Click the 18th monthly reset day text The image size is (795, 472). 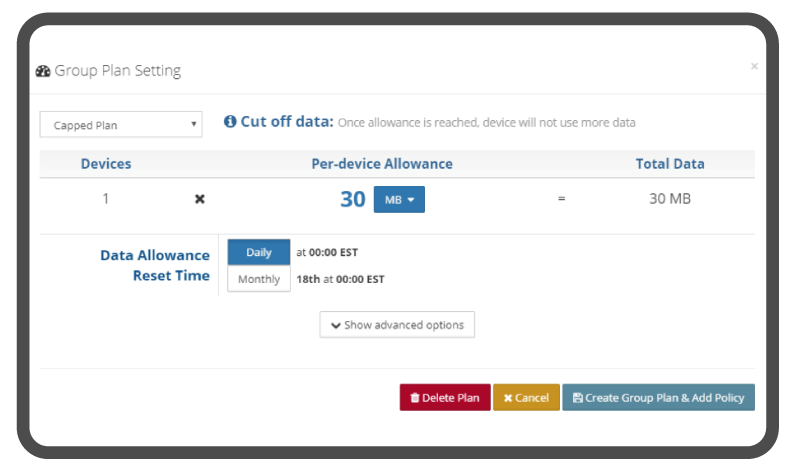307,279
